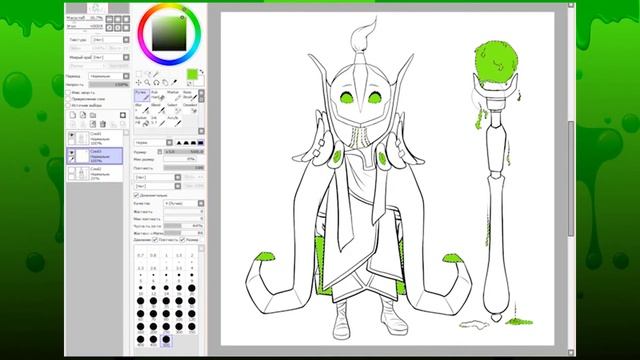Viewport: 640px width, 360px height.
Task: Enable the clipping group checkbox
Action: [x=68, y=99]
